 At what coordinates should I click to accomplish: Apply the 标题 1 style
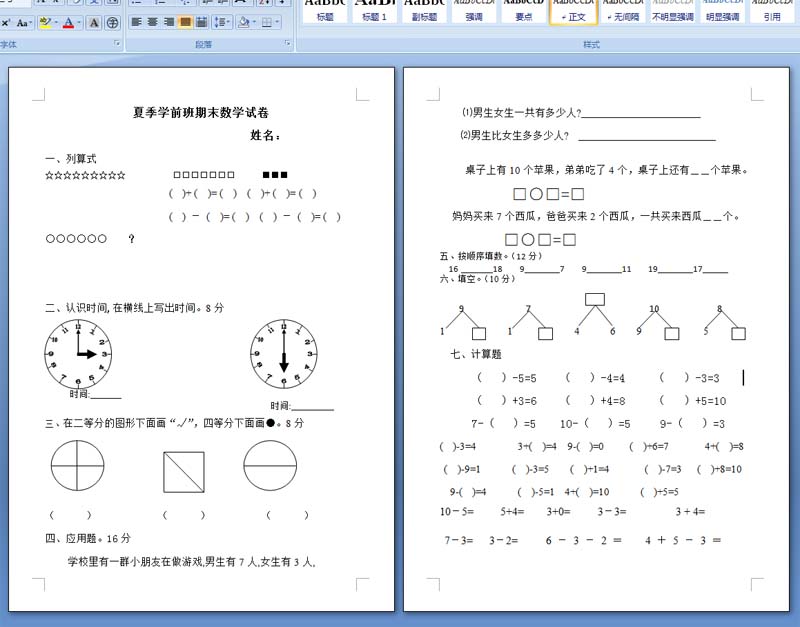[x=374, y=11]
